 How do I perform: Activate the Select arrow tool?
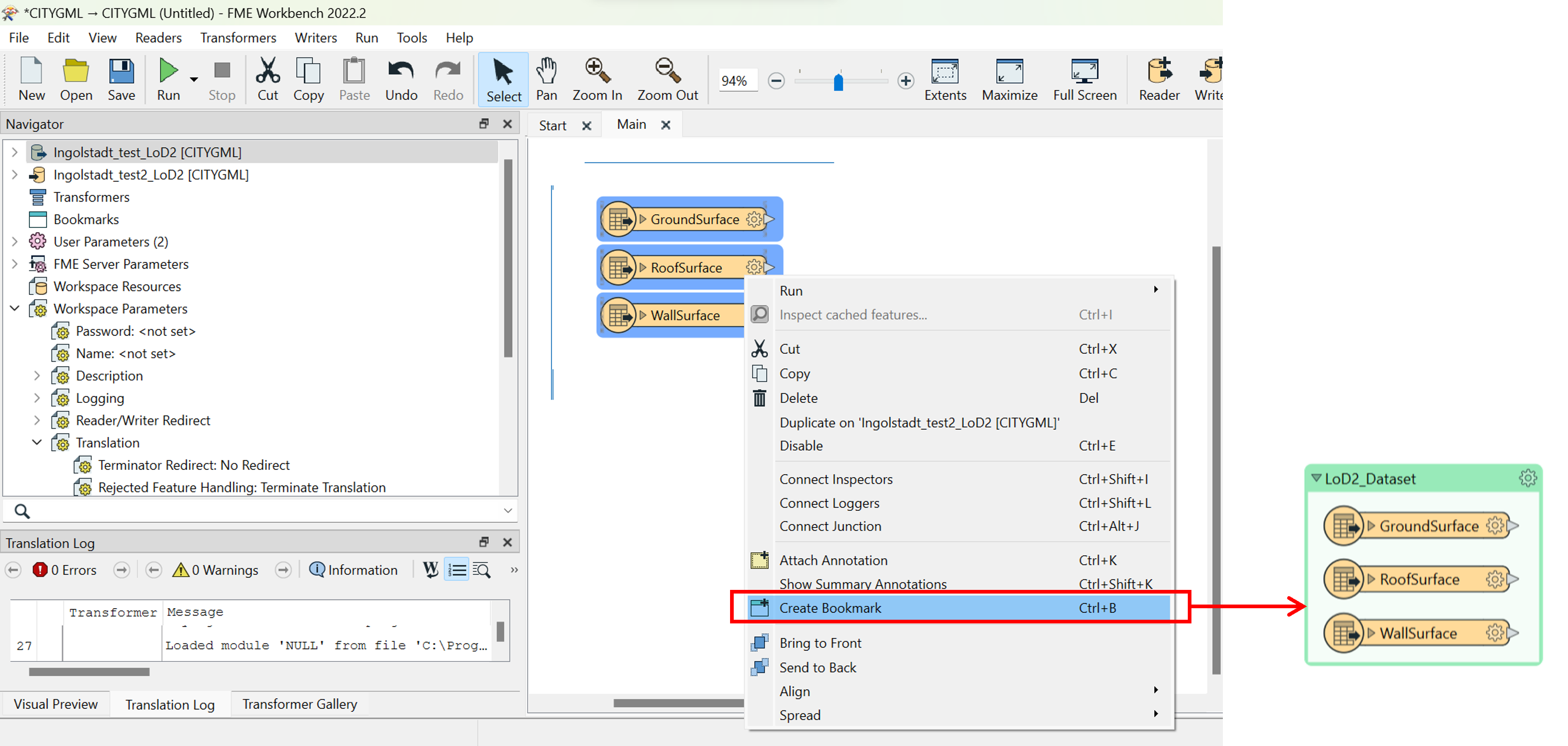pos(503,80)
